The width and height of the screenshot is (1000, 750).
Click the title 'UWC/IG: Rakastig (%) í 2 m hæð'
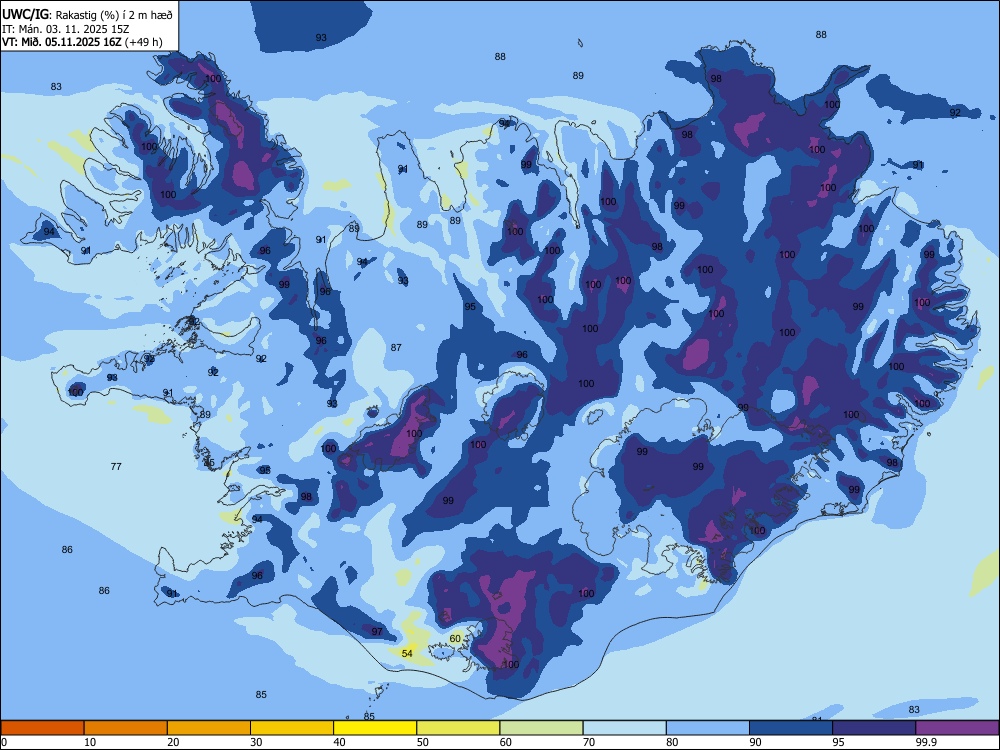coord(87,14)
